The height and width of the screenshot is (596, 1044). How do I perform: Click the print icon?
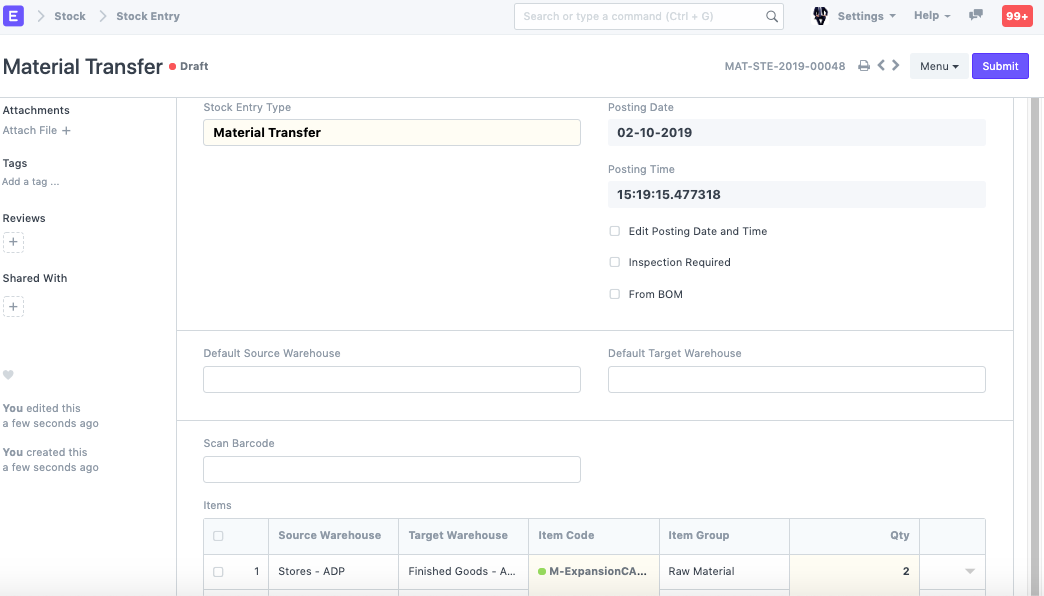pyautogui.click(x=864, y=66)
